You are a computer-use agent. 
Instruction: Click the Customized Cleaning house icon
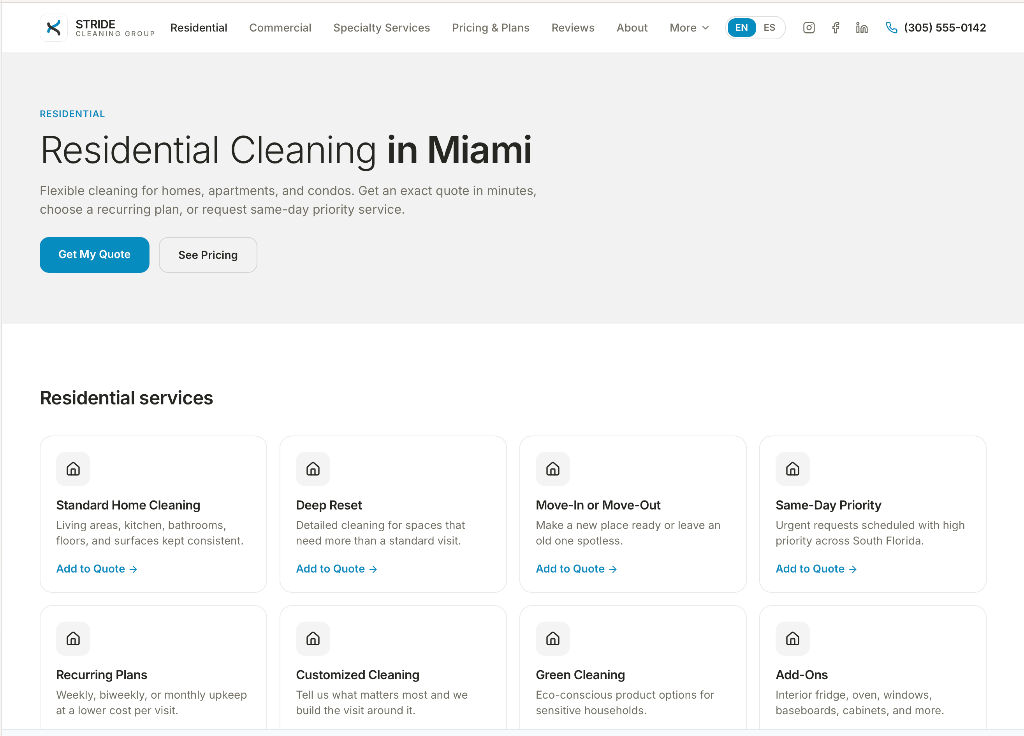tap(313, 639)
